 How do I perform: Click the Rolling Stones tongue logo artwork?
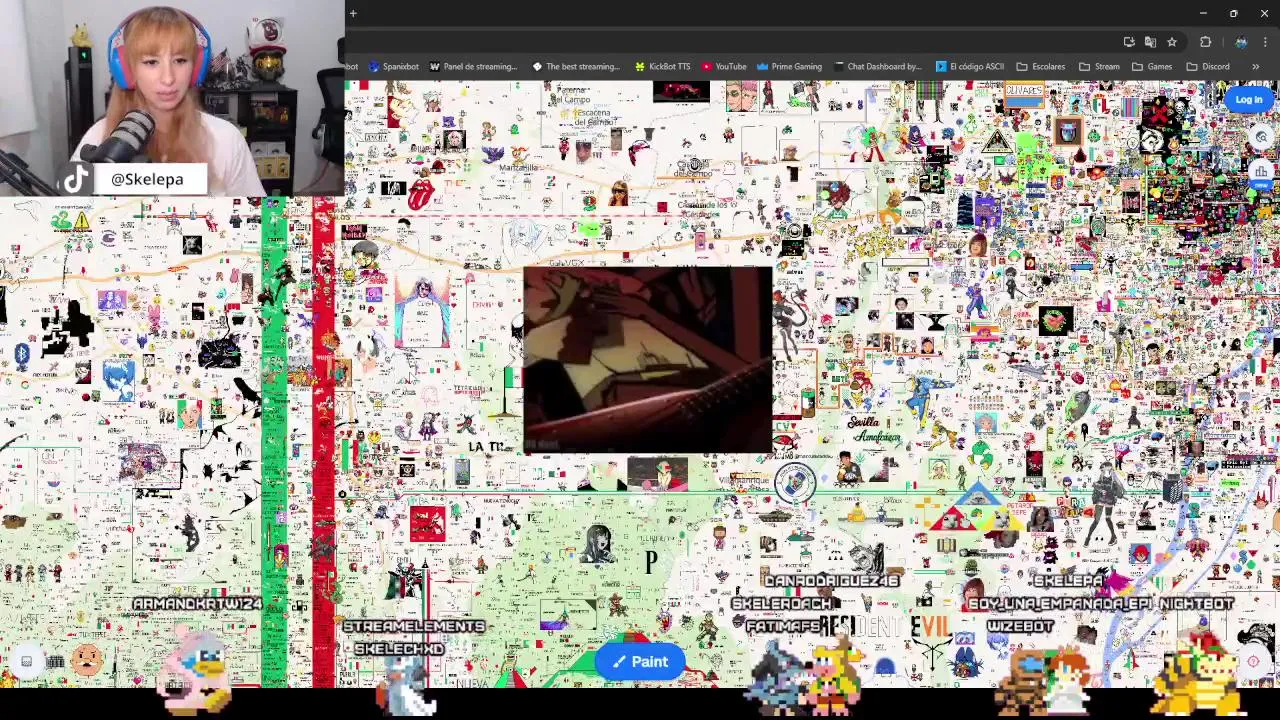420,194
